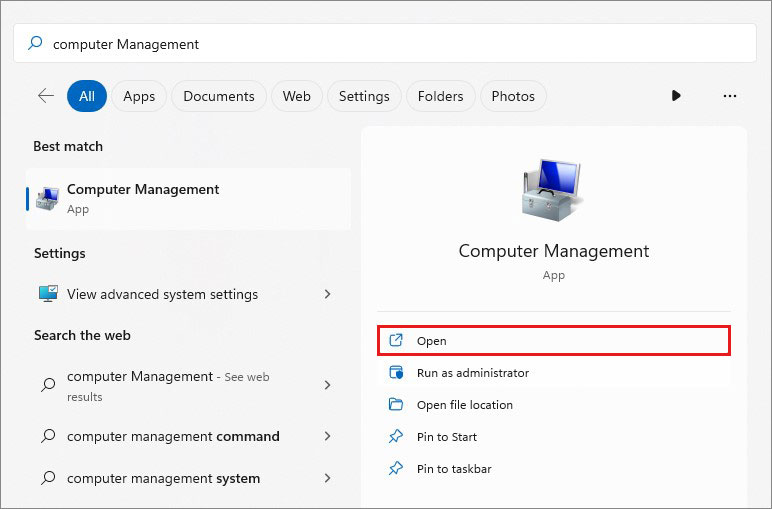Expand View advanced system settings chevron
Image resolution: width=772 pixels, height=509 pixels.
click(327, 294)
